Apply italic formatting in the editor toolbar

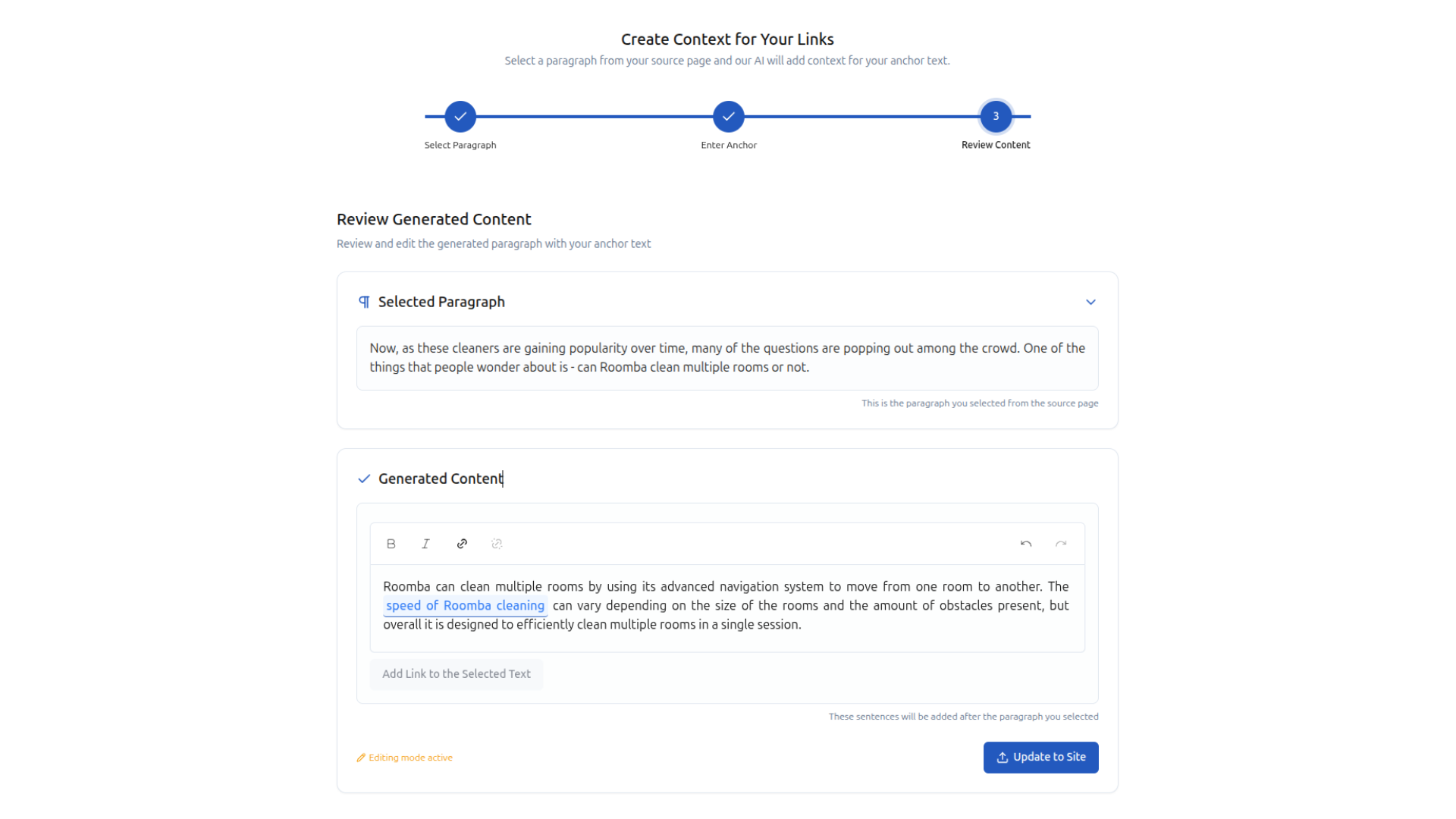pos(426,544)
